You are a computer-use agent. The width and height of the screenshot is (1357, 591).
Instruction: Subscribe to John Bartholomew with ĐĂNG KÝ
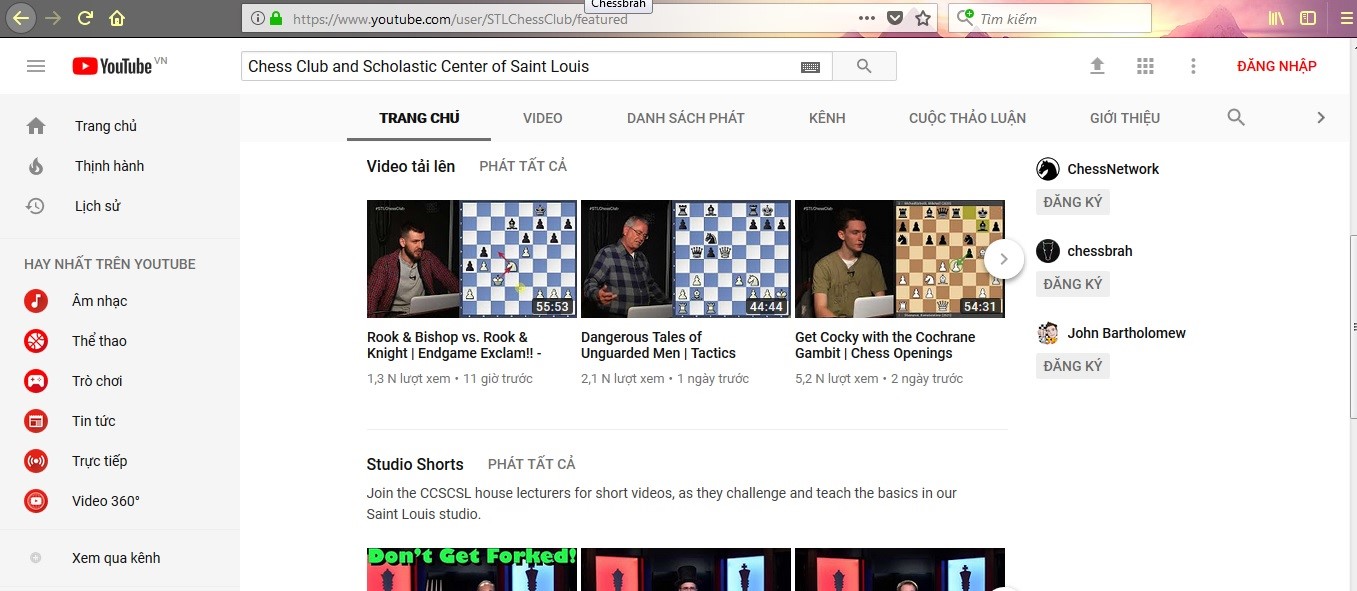(x=1073, y=366)
